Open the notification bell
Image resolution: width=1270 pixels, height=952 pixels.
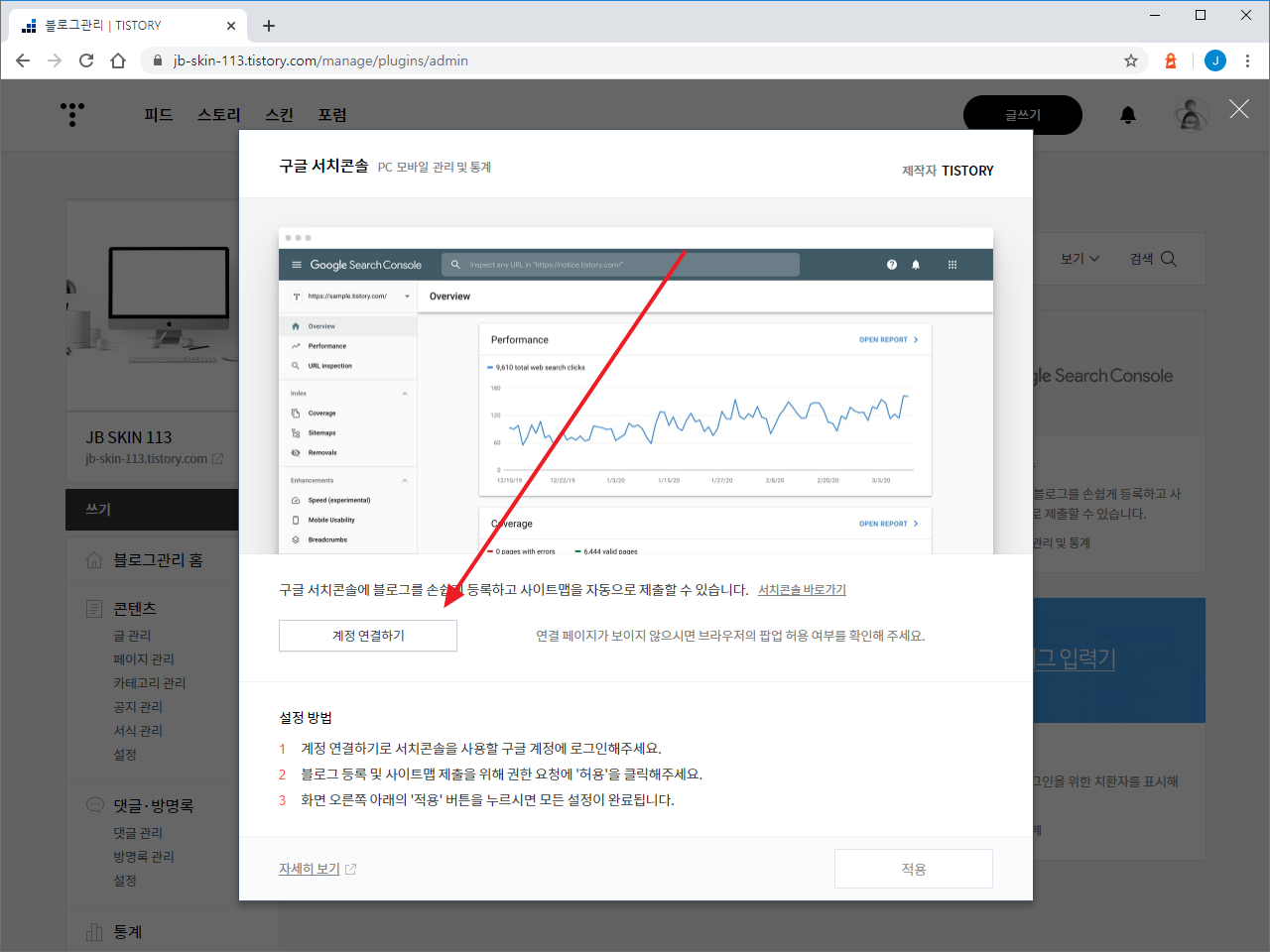[x=1128, y=115]
